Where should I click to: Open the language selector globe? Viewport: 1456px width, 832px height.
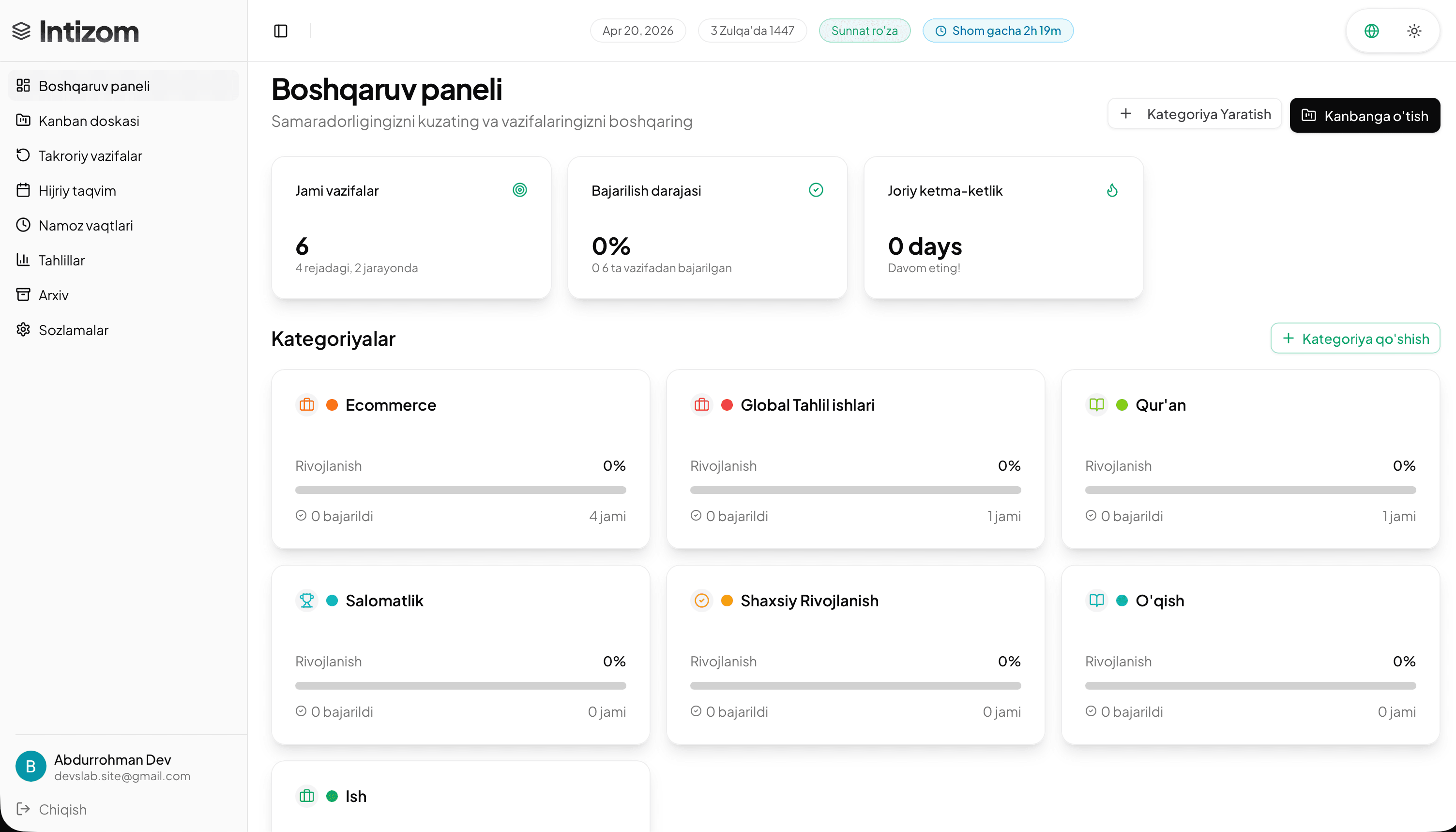click(1372, 31)
